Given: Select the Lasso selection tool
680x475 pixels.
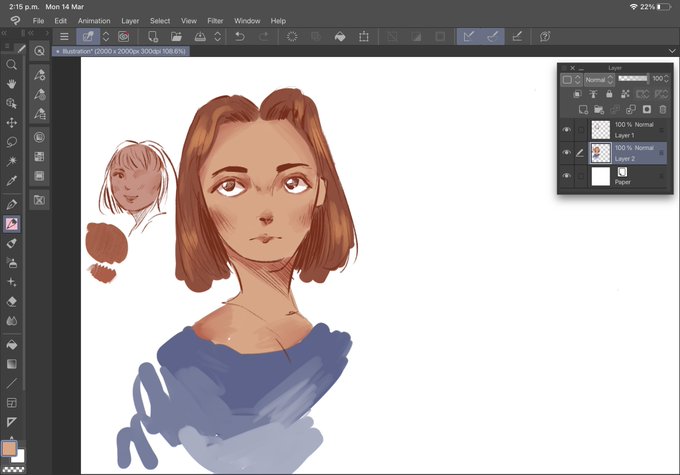Looking at the screenshot, I should [x=12, y=142].
